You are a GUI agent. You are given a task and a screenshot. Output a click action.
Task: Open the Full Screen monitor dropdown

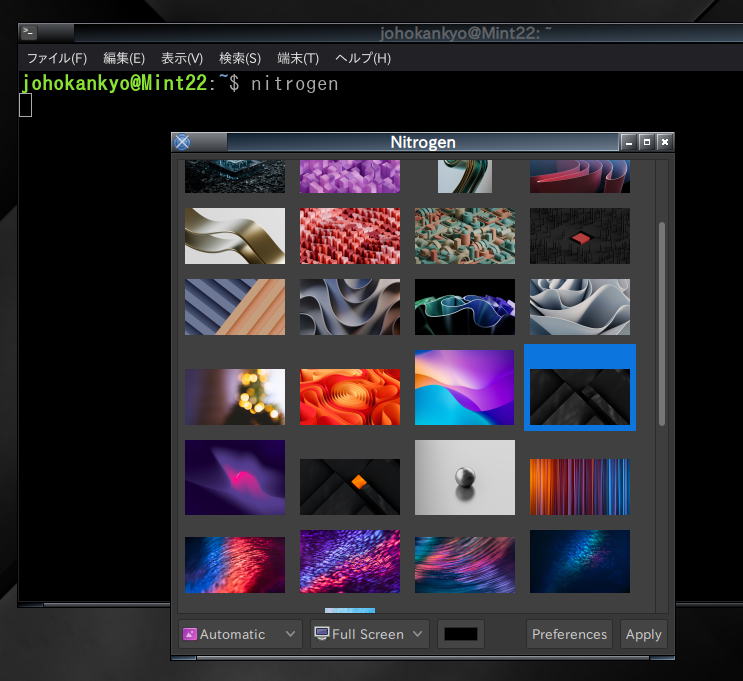click(369, 634)
